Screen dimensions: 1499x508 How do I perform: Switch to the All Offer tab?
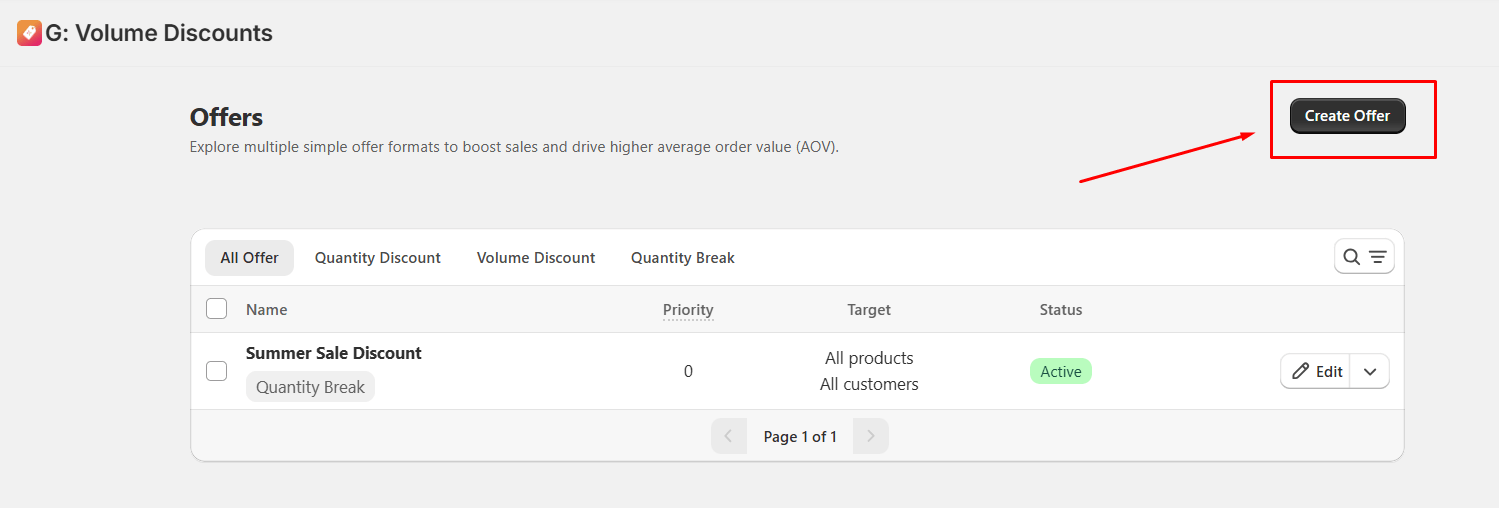click(249, 258)
